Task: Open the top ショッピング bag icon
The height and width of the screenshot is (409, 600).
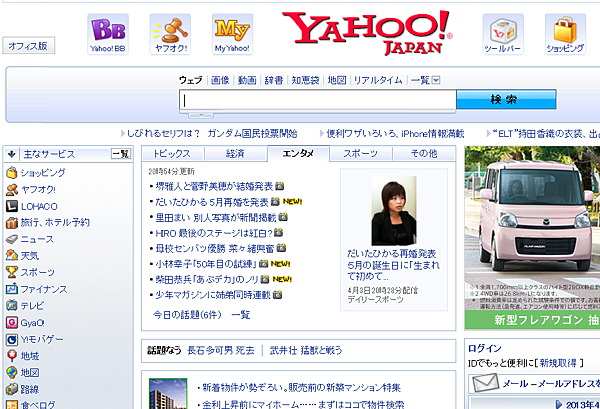Action: click(565, 34)
